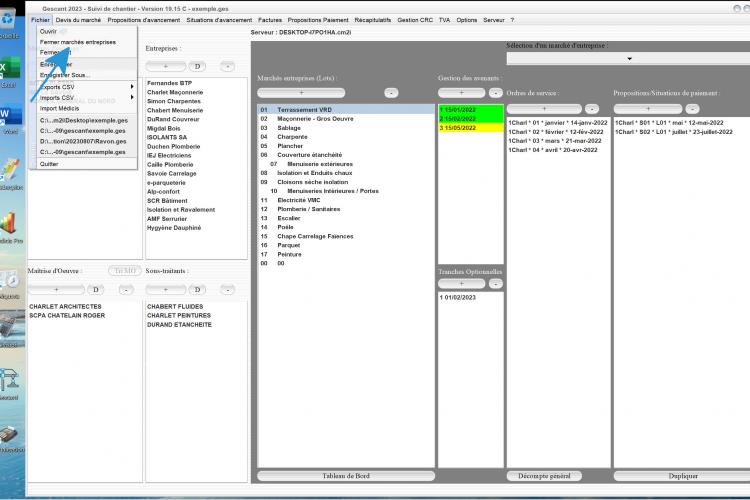Click the D button under Maîtrise d'Oeuvre
This screenshot has width=750, height=500.
coord(96,290)
